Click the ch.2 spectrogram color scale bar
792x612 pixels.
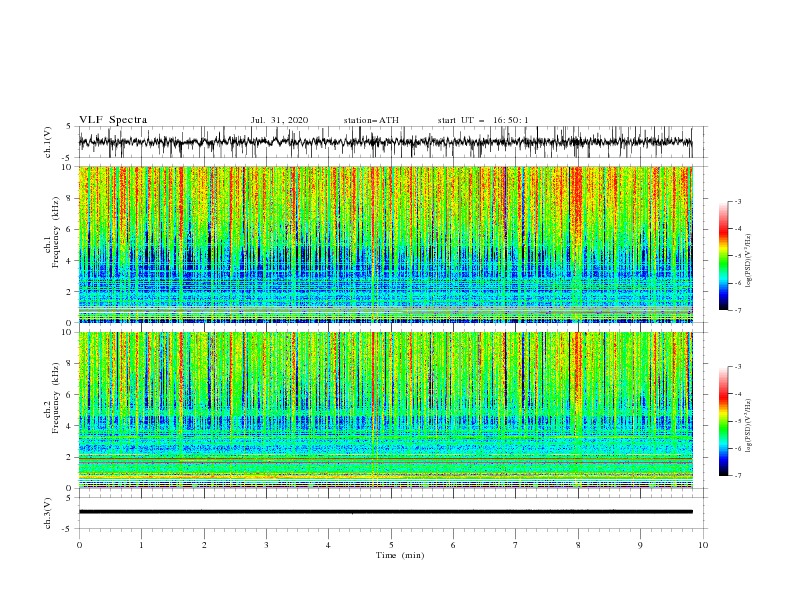[723, 421]
